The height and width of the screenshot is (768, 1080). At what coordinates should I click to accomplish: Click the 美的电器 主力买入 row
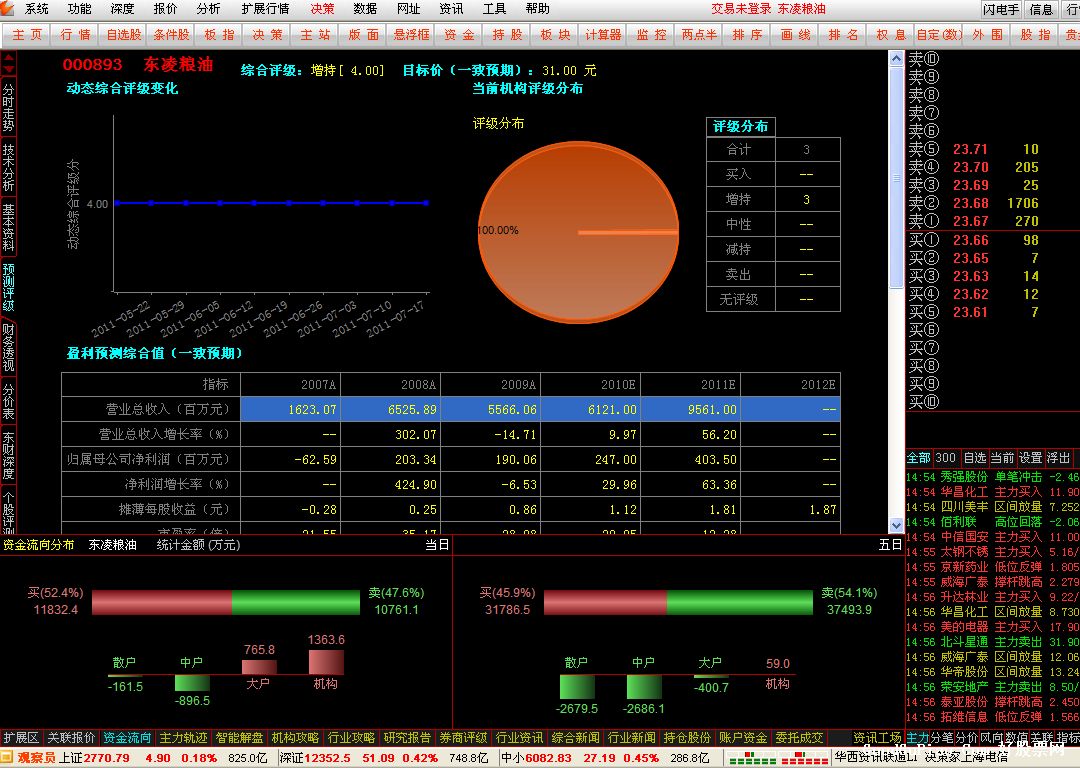point(993,627)
